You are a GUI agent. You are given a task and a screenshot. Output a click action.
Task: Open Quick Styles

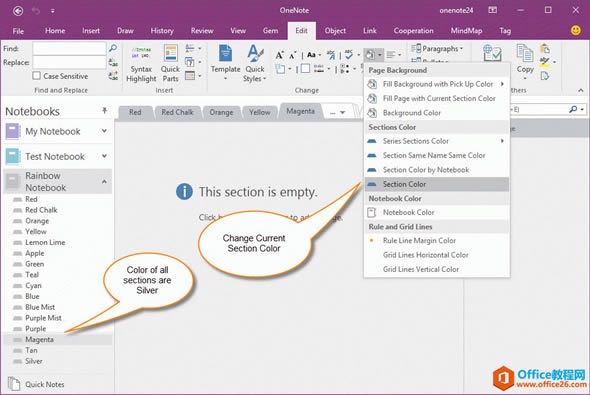(x=255, y=64)
